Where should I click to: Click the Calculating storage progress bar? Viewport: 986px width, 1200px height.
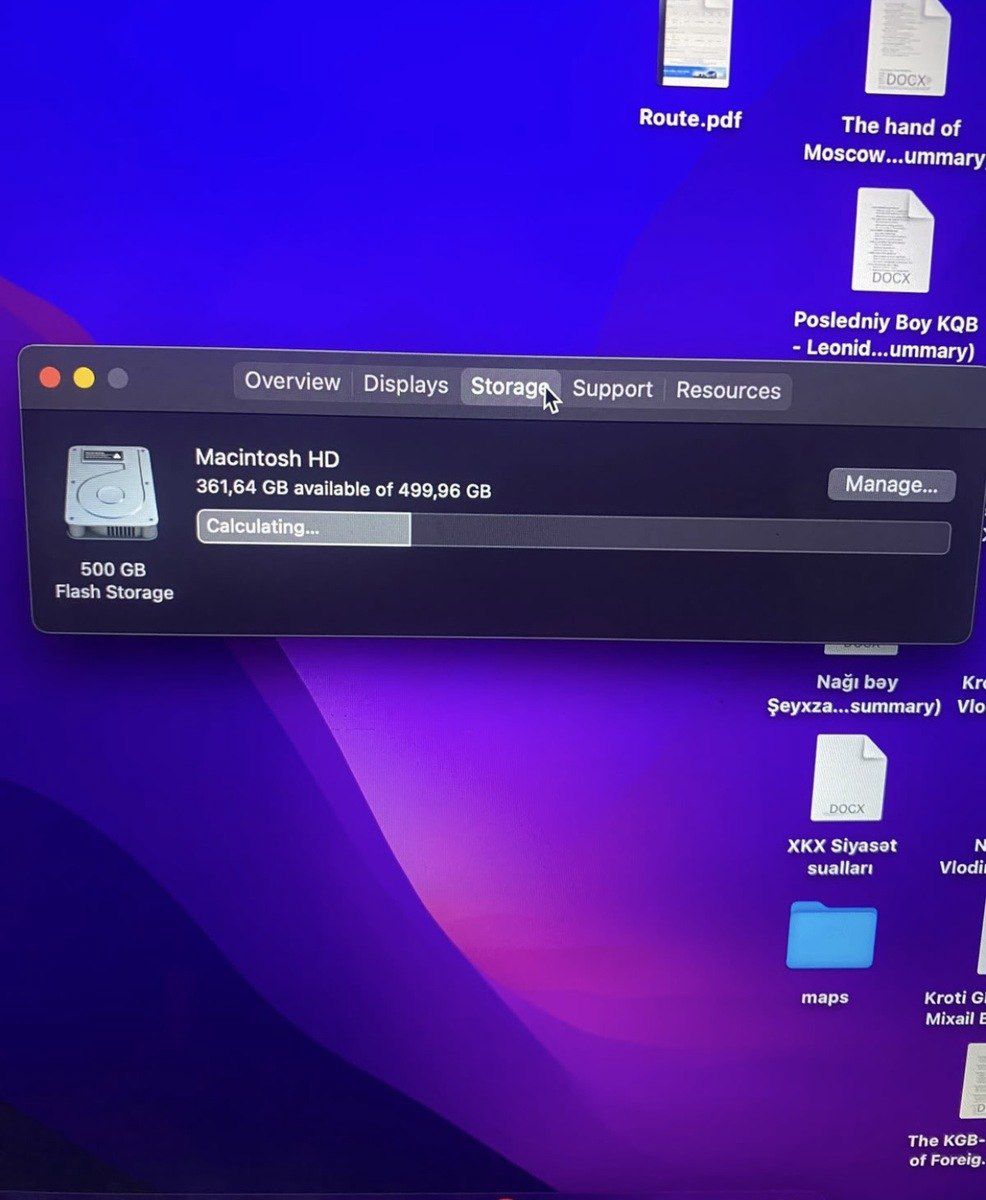click(x=573, y=531)
